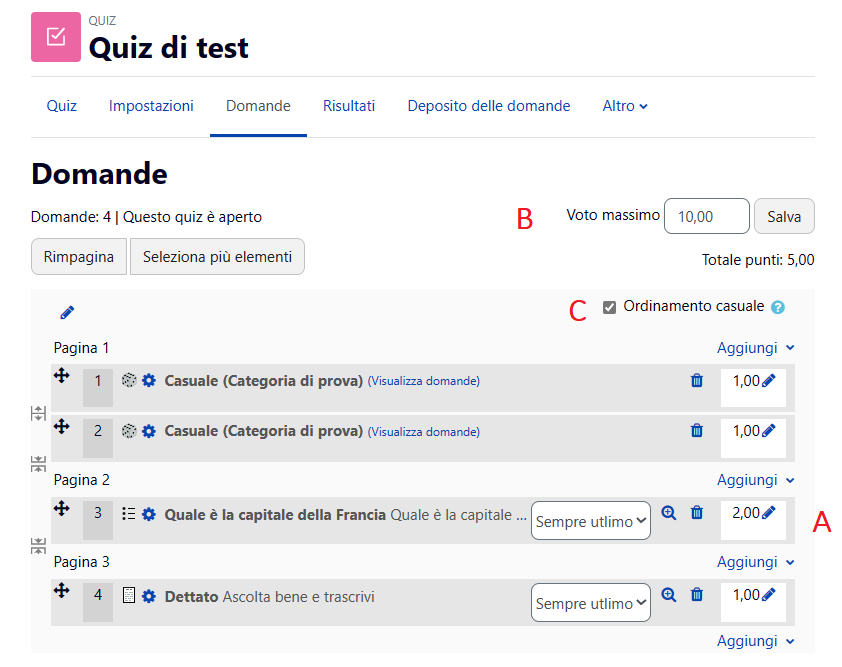Click the Voto massimo input field
The image size is (842, 667).
(x=706, y=215)
